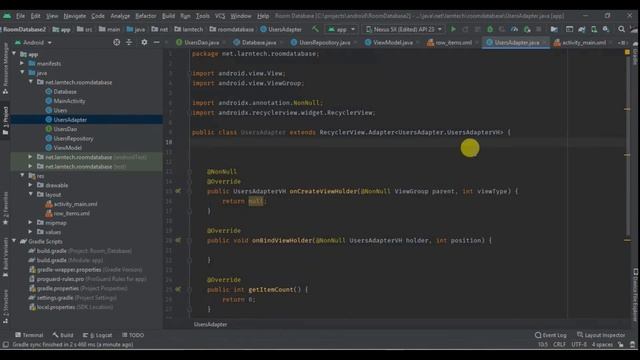Open the Android project view dropdown
Viewport: 640px width, 360px height.
pos(33,42)
